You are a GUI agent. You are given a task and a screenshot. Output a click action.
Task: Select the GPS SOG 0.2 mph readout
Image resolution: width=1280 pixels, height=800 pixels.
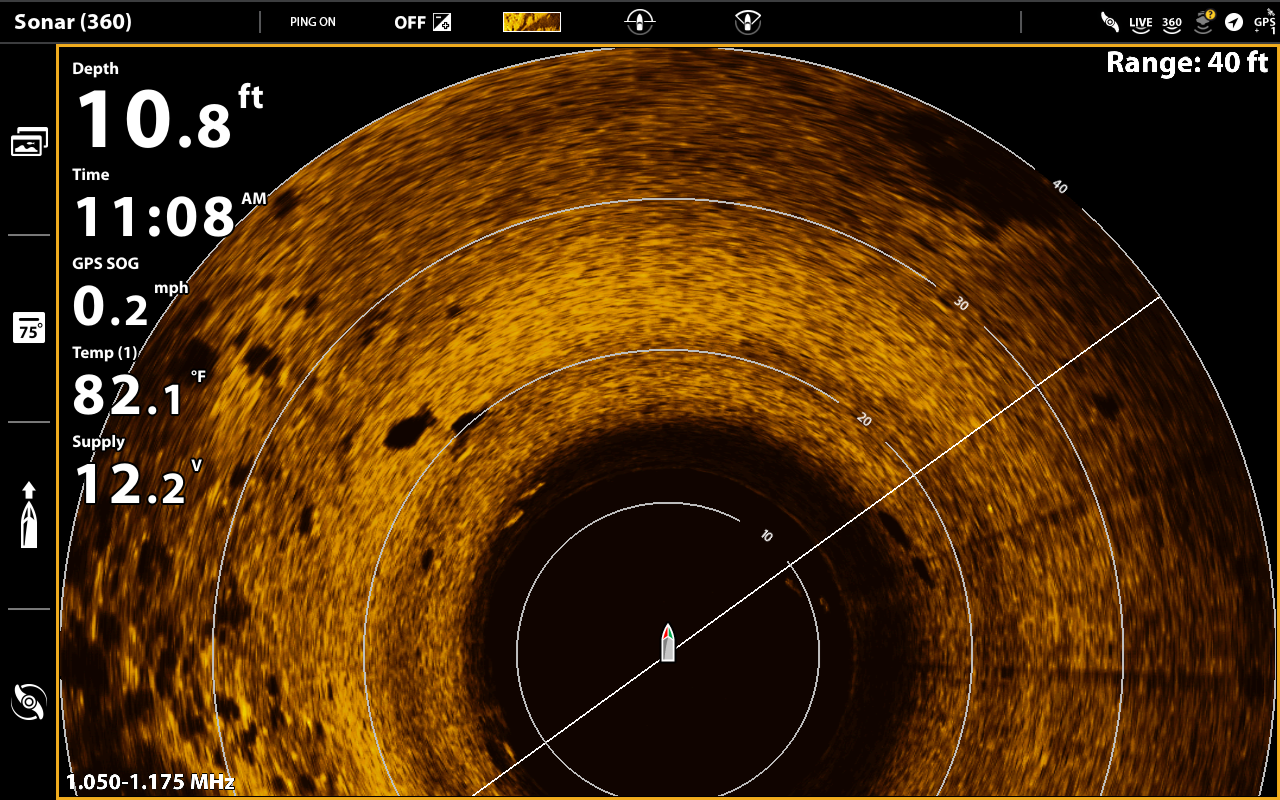130,293
